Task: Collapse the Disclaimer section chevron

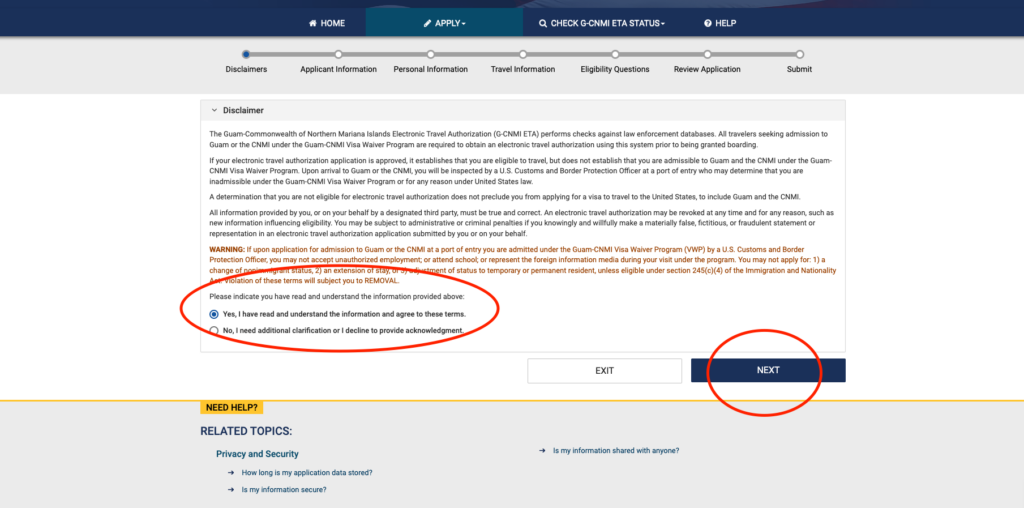Action: coord(214,110)
